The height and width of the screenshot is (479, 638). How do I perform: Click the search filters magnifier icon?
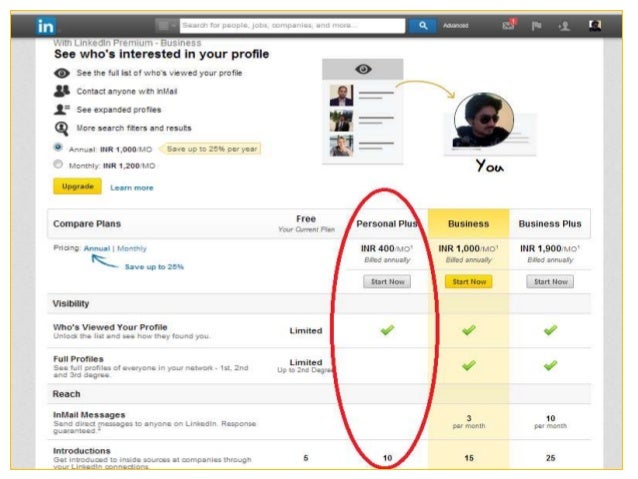pyautogui.click(x=61, y=129)
